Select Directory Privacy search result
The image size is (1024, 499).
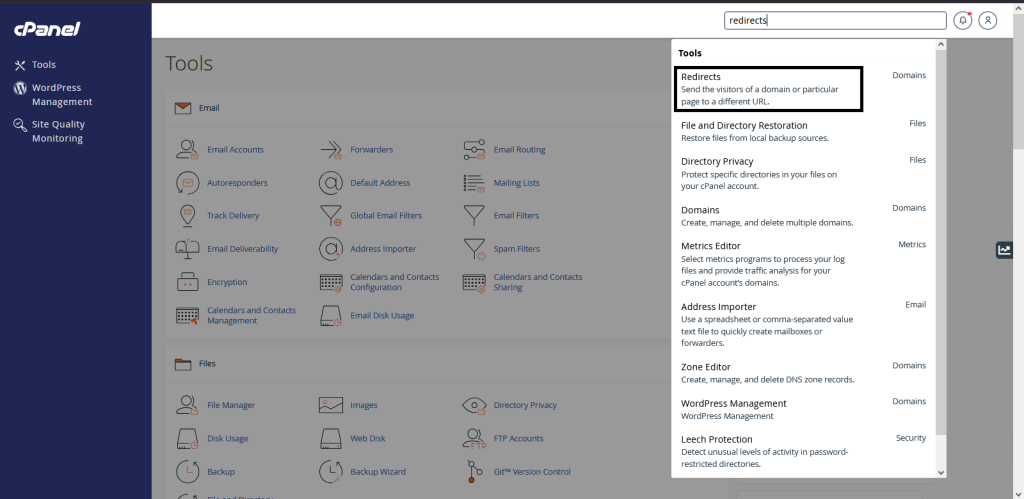(x=803, y=173)
